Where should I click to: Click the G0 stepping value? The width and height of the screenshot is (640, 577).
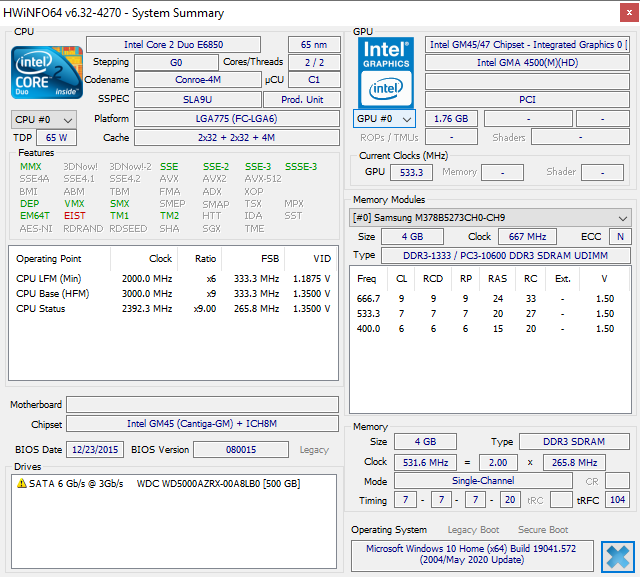point(176,62)
